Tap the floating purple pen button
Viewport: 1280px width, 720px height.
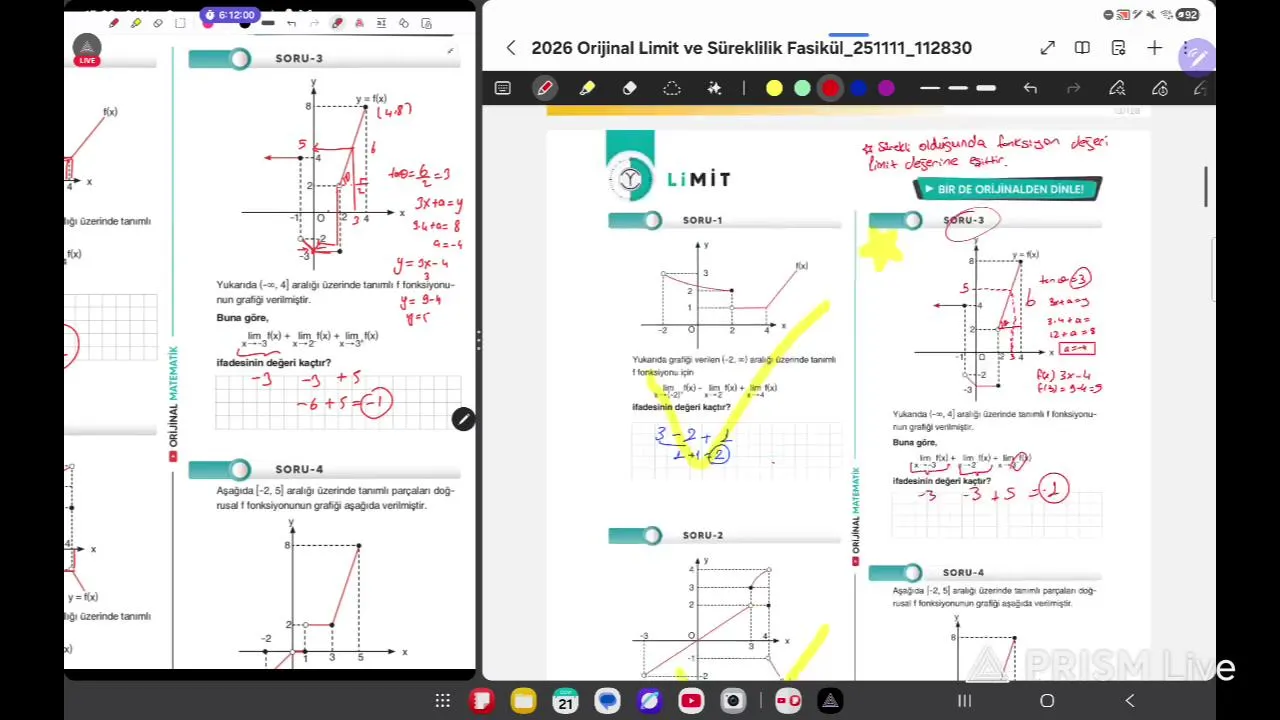click(x=1195, y=57)
